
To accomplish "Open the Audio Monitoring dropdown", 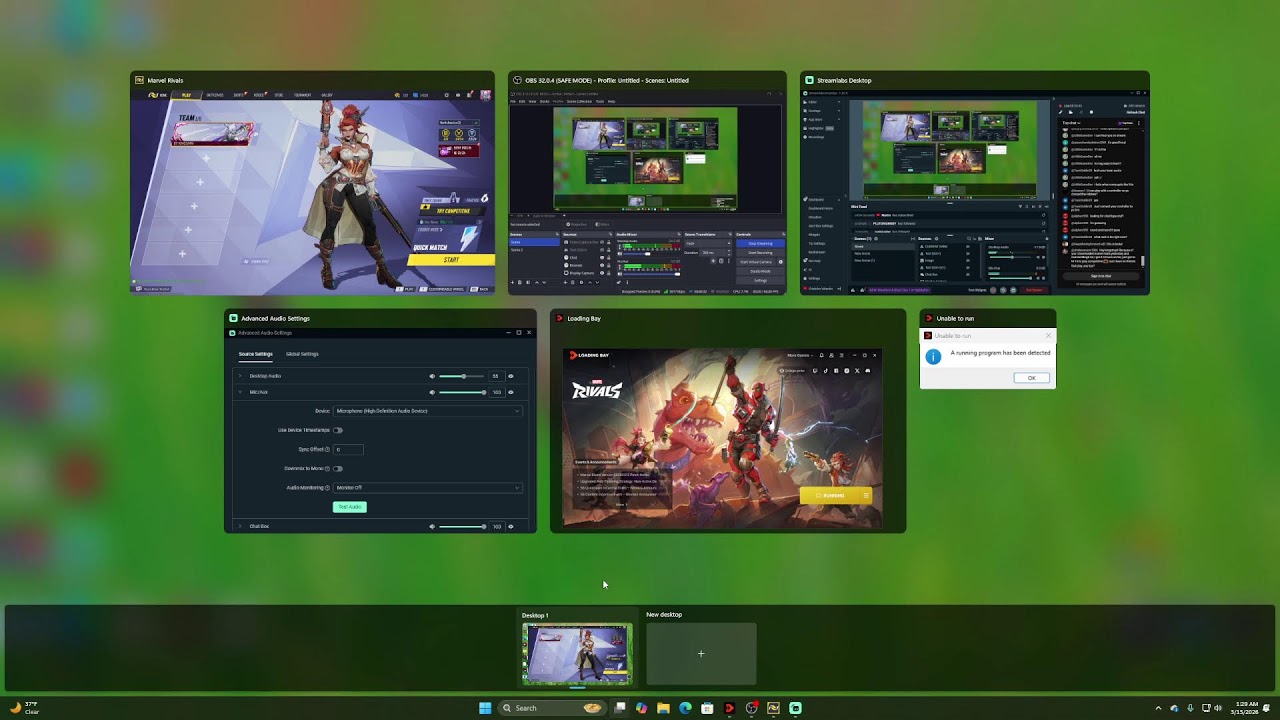I will click(x=427, y=488).
